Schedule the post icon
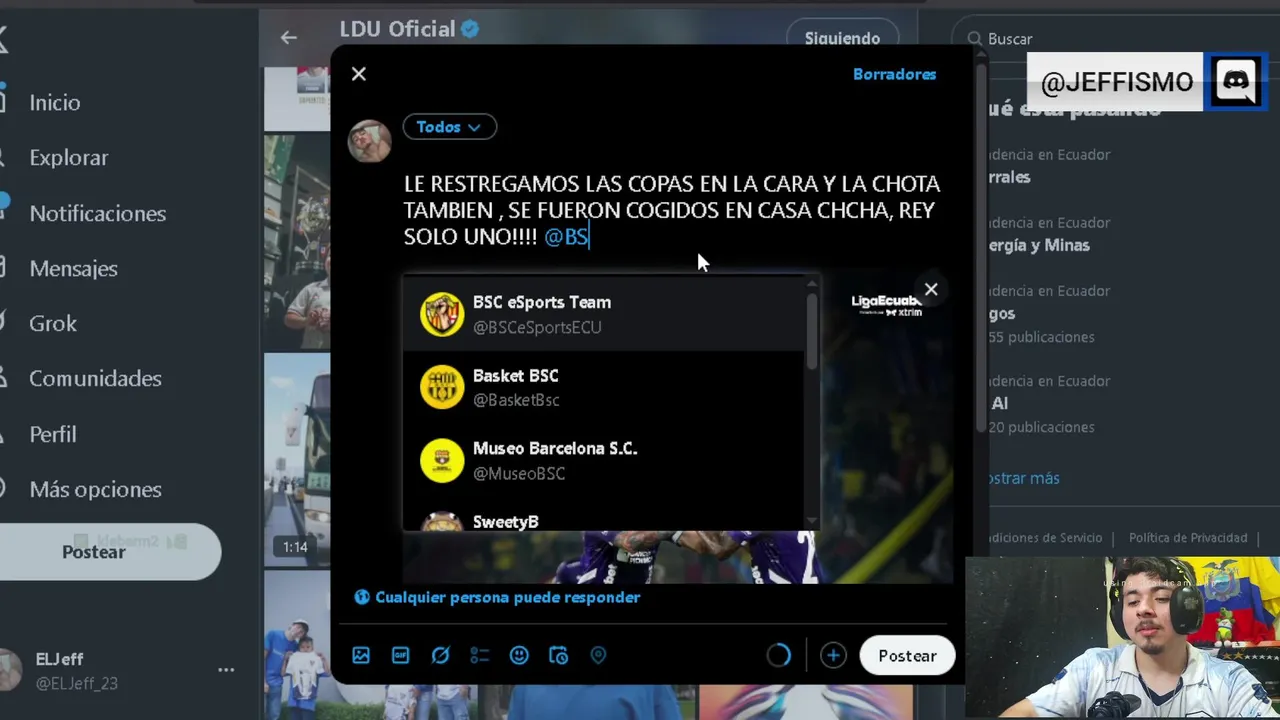 coord(559,655)
